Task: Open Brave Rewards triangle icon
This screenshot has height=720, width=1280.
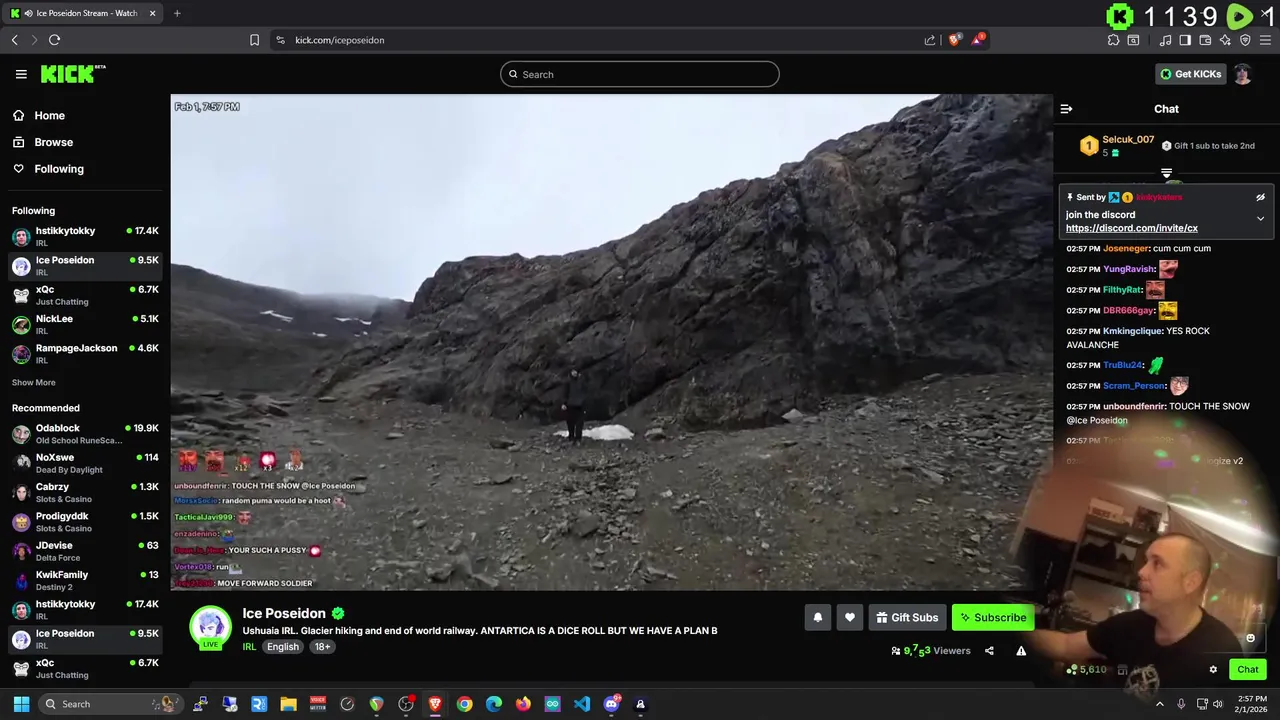Action: (x=978, y=40)
